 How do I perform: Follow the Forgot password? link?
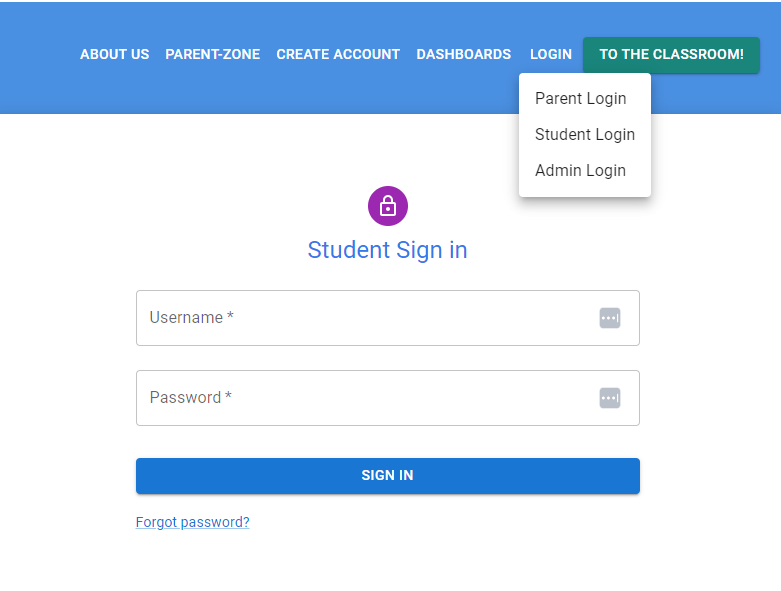192,522
